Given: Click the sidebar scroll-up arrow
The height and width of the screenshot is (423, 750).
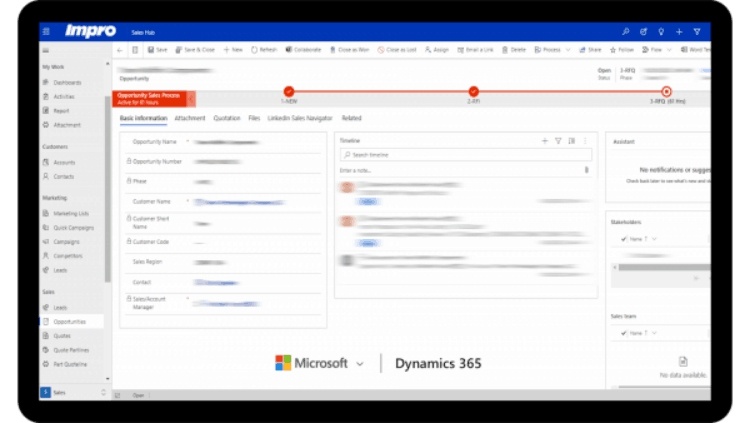Looking at the screenshot, I should point(108,64).
